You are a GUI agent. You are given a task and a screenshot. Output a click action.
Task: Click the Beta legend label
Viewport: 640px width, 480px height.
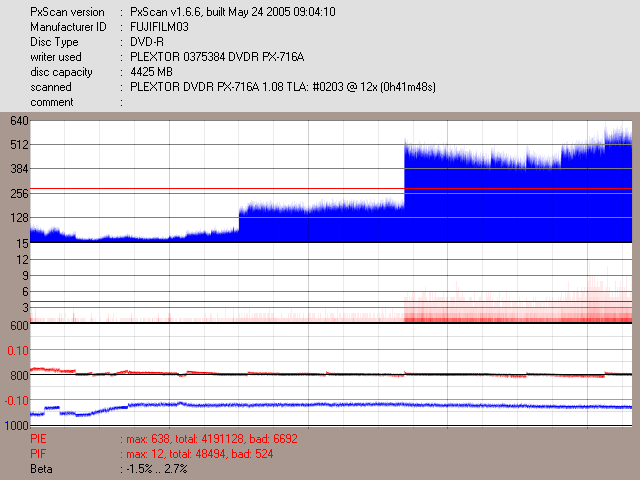pyautogui.click(x=41, y=469)
